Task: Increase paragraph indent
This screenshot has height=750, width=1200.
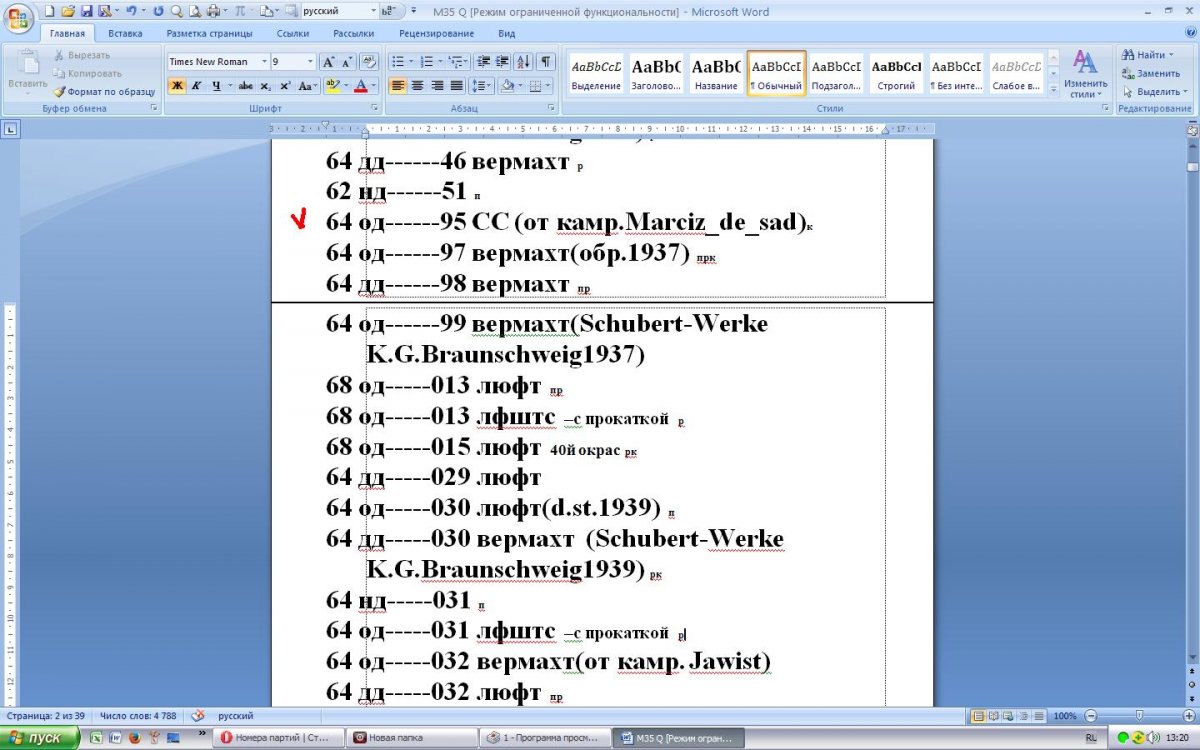Action: [x=503, y=62]
